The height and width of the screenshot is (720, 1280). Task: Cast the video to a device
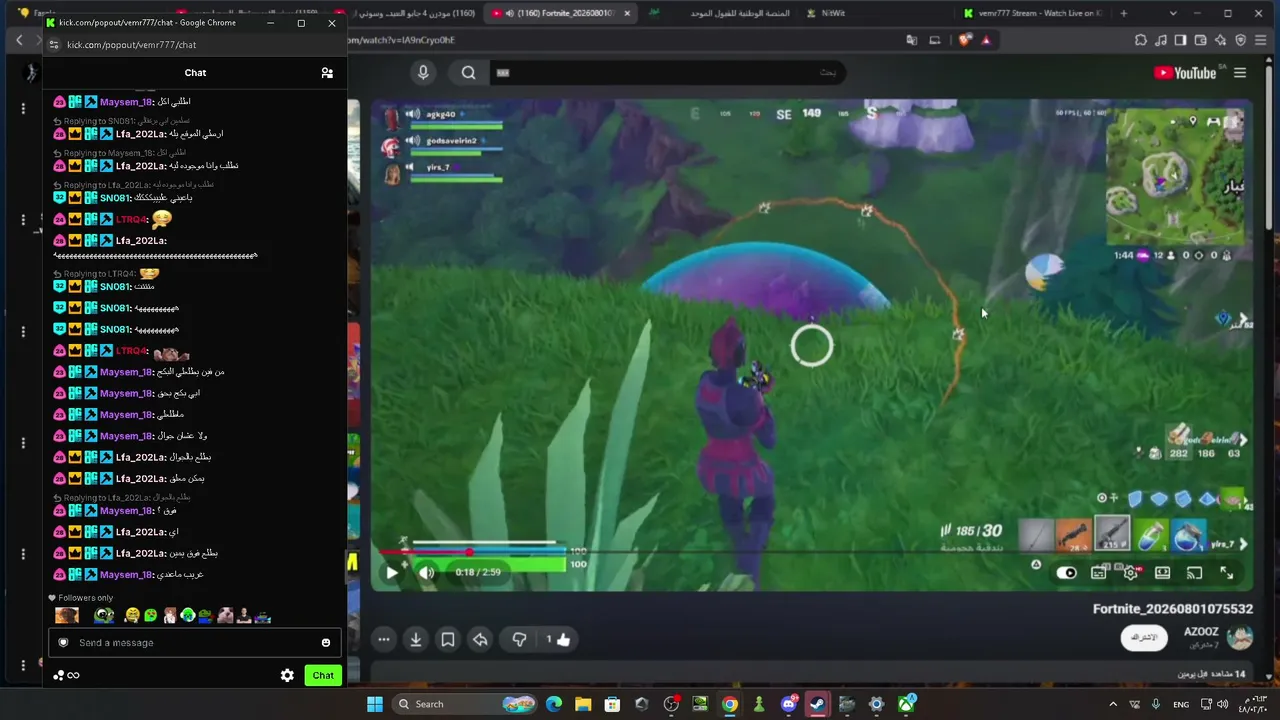(x=1194, y=573)
